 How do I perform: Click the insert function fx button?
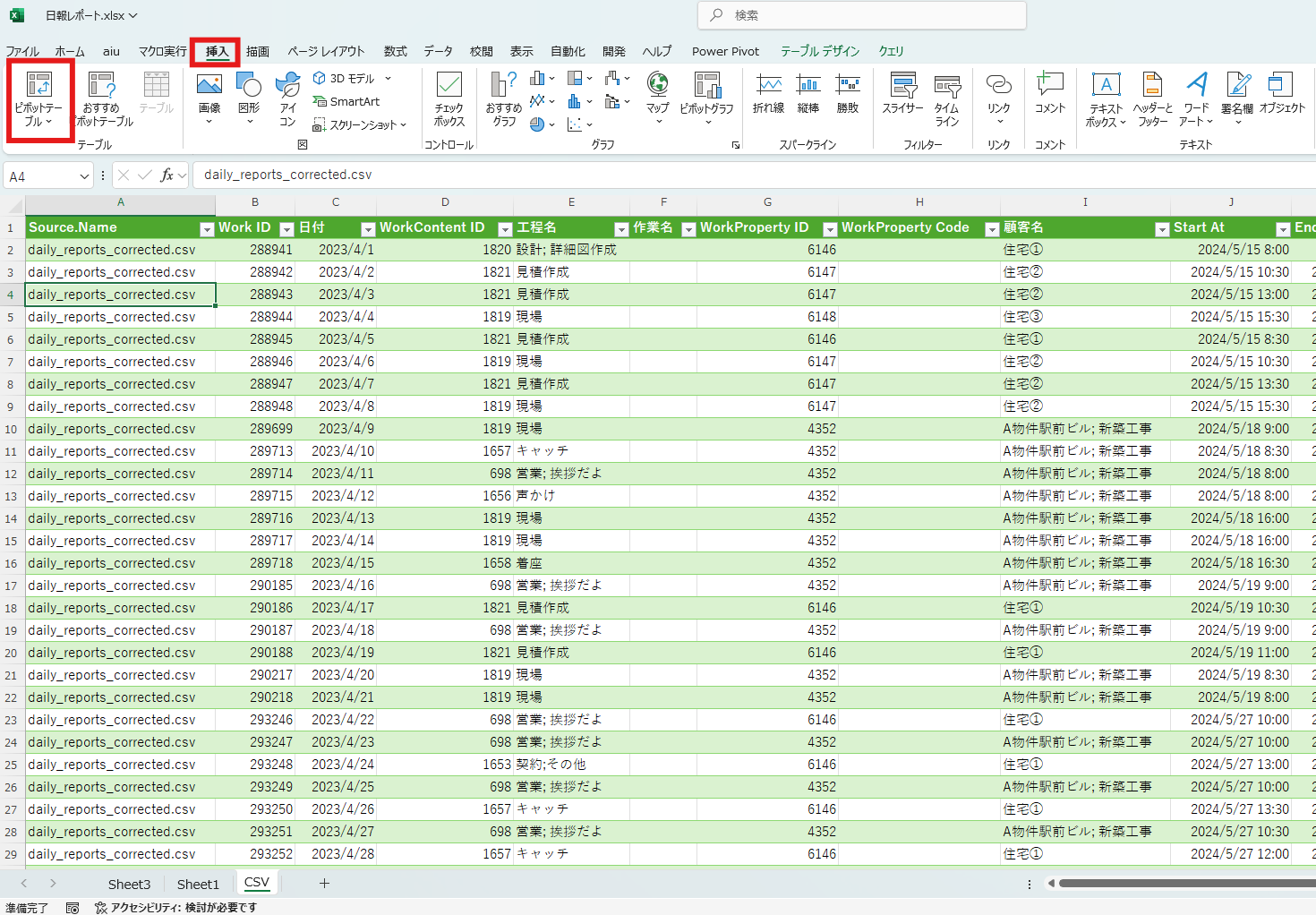point(167,175)
